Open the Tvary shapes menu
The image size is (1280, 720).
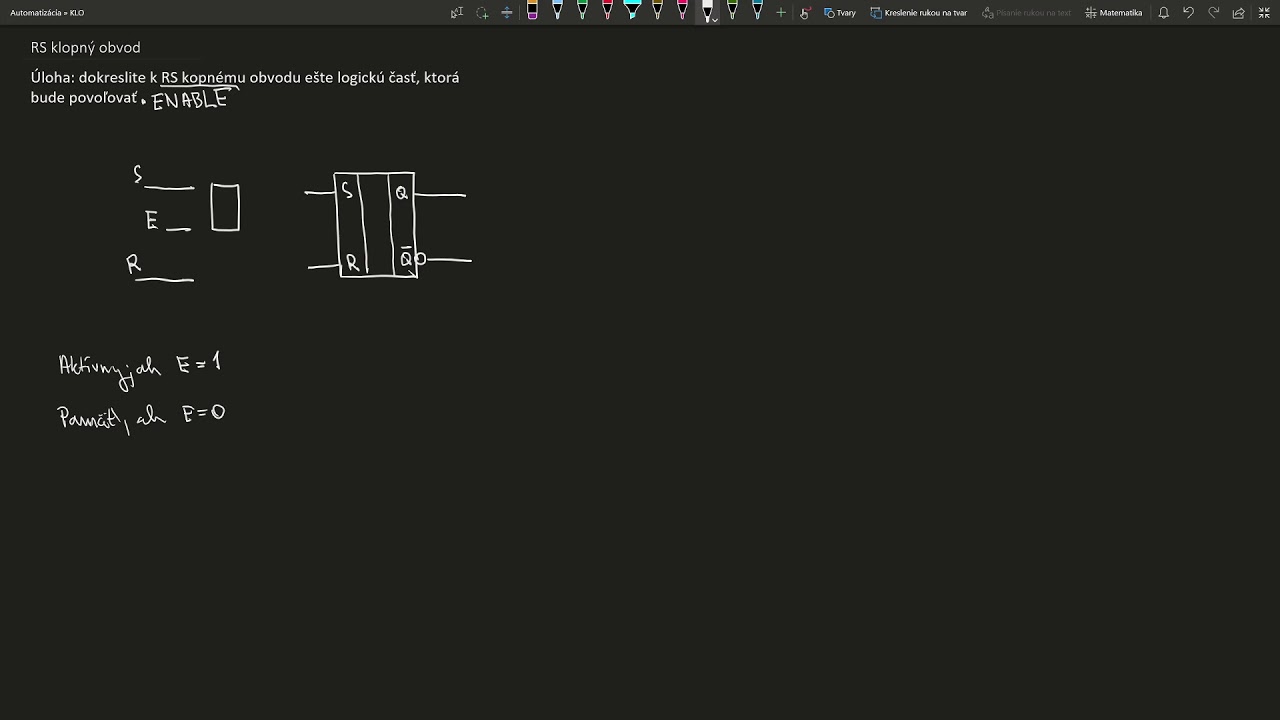coord(840,13)
